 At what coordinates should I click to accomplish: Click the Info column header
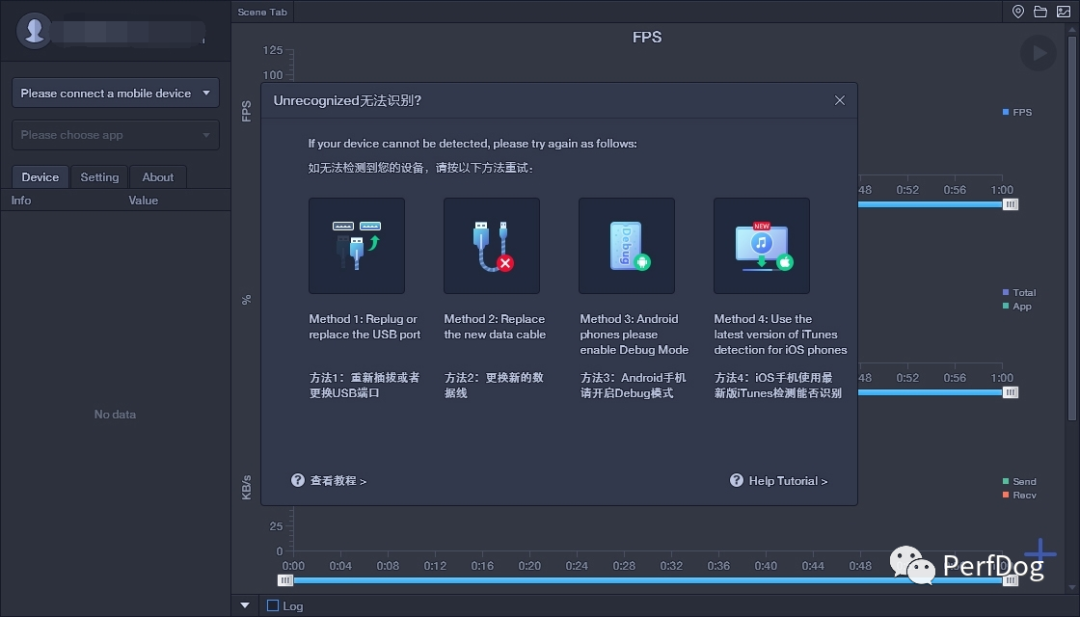tap(21, 200)
